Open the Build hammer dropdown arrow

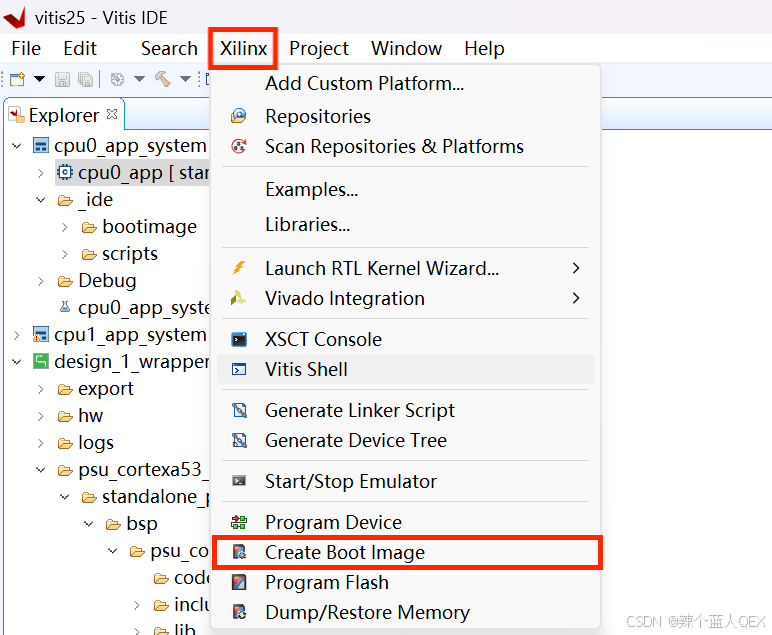(x=185, y=79)
